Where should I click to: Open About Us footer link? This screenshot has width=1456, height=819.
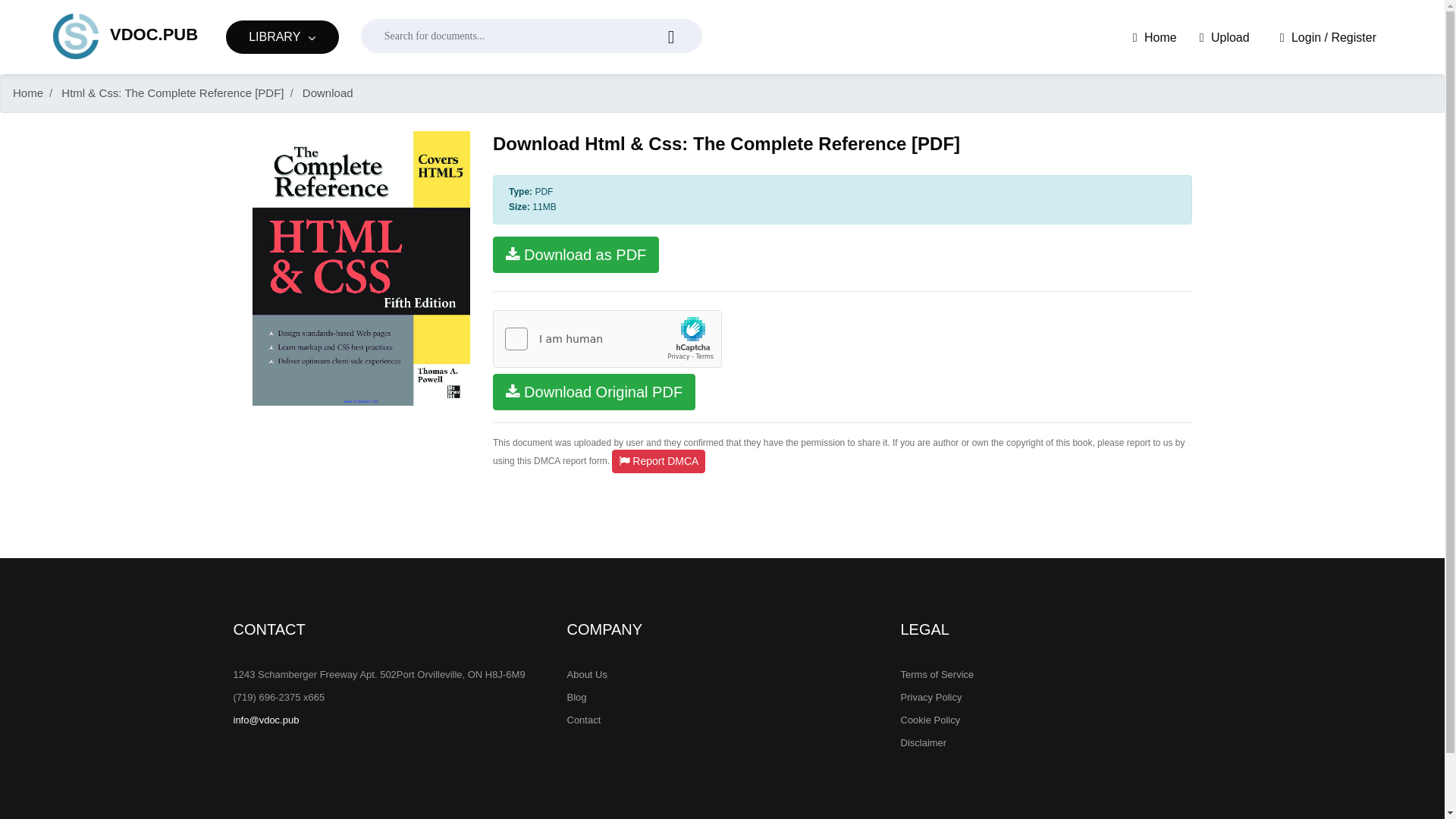(587, 675)
